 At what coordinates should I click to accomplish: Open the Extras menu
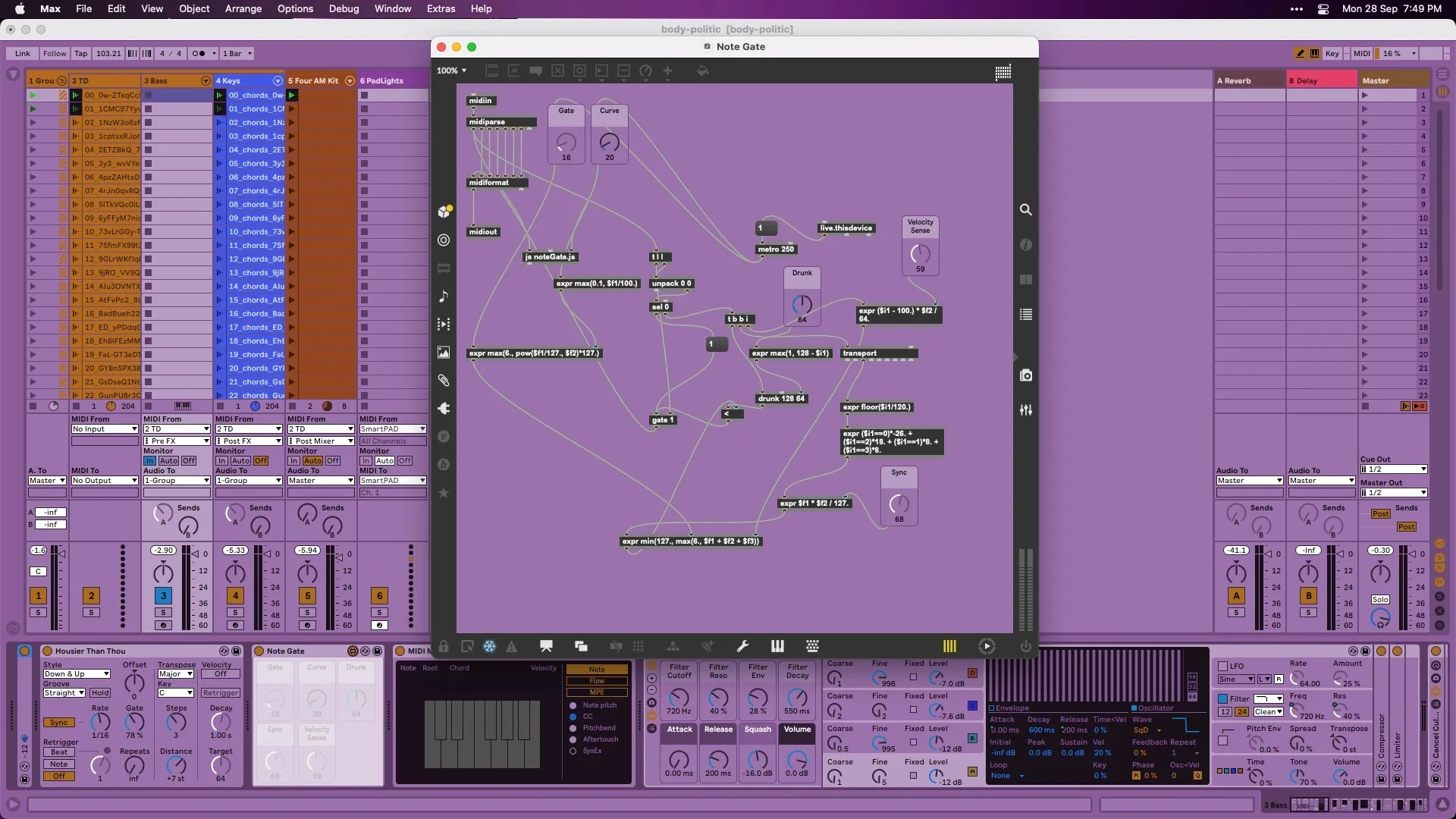tap(441, 8)
